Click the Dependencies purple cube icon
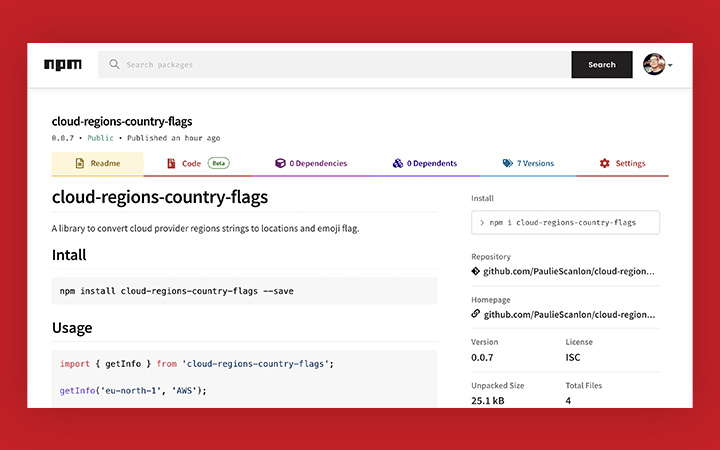 point(280,163)
